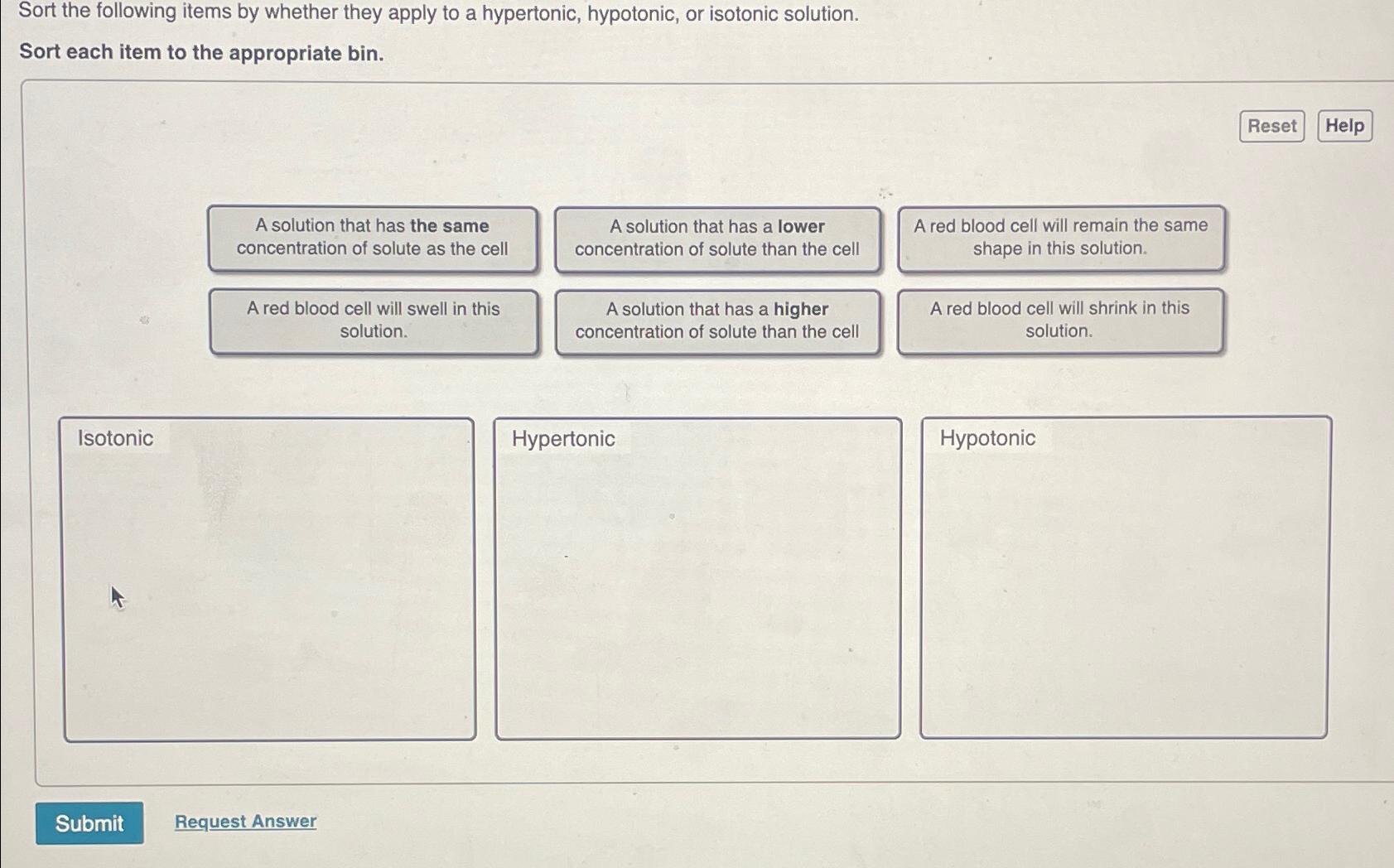Viewport: 1394px width, 868px height.
Task: Select the 'red blood cell will remain the same shape' item
Action: pos(1060,238)
